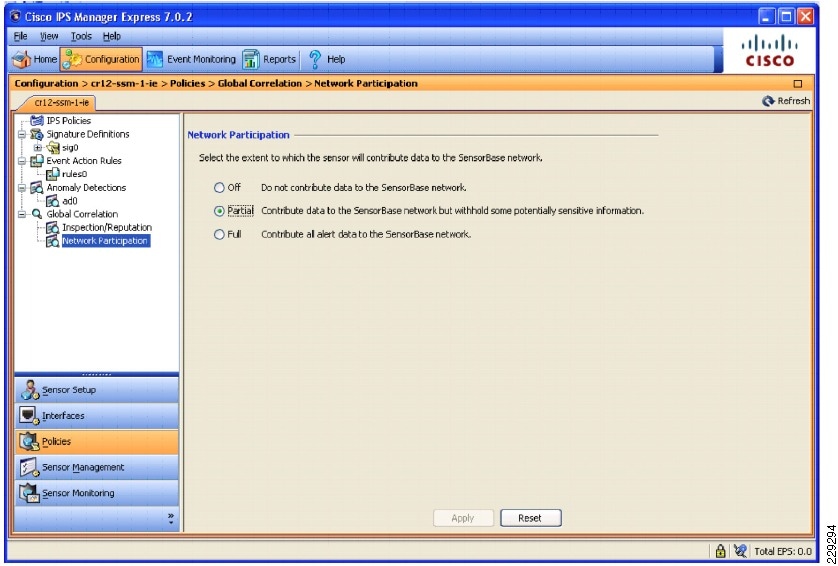838x566 pixels.
Task: Open the Sensor Management panel
Action: coord(97,467)
